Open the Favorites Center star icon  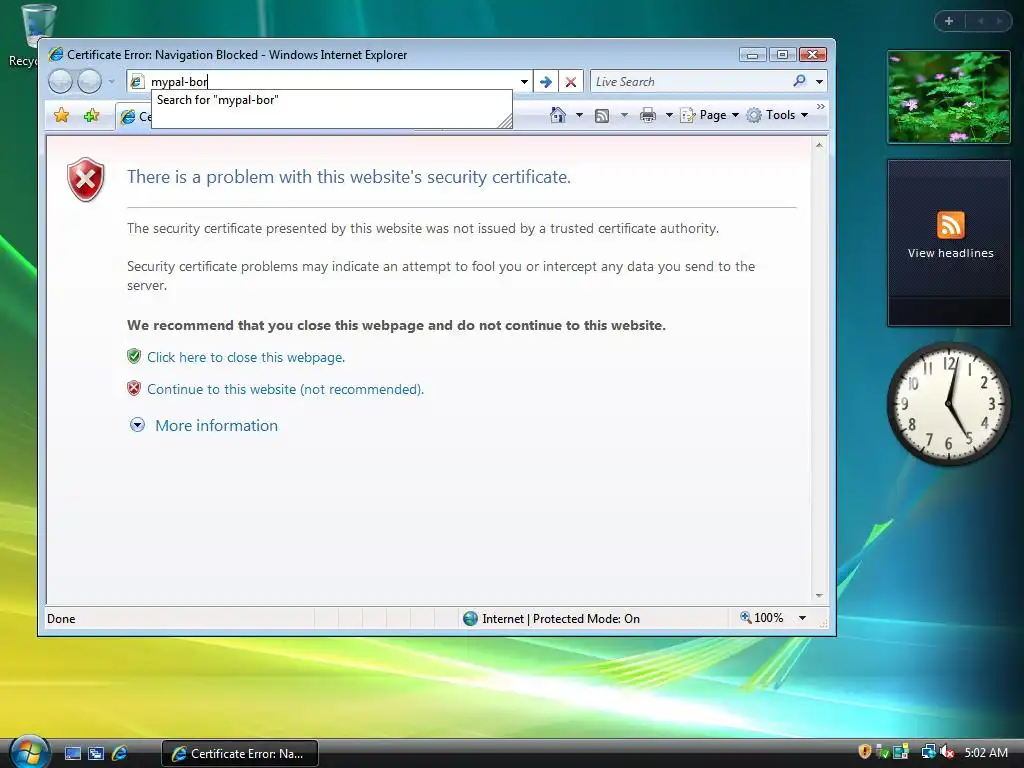point(61,116)
